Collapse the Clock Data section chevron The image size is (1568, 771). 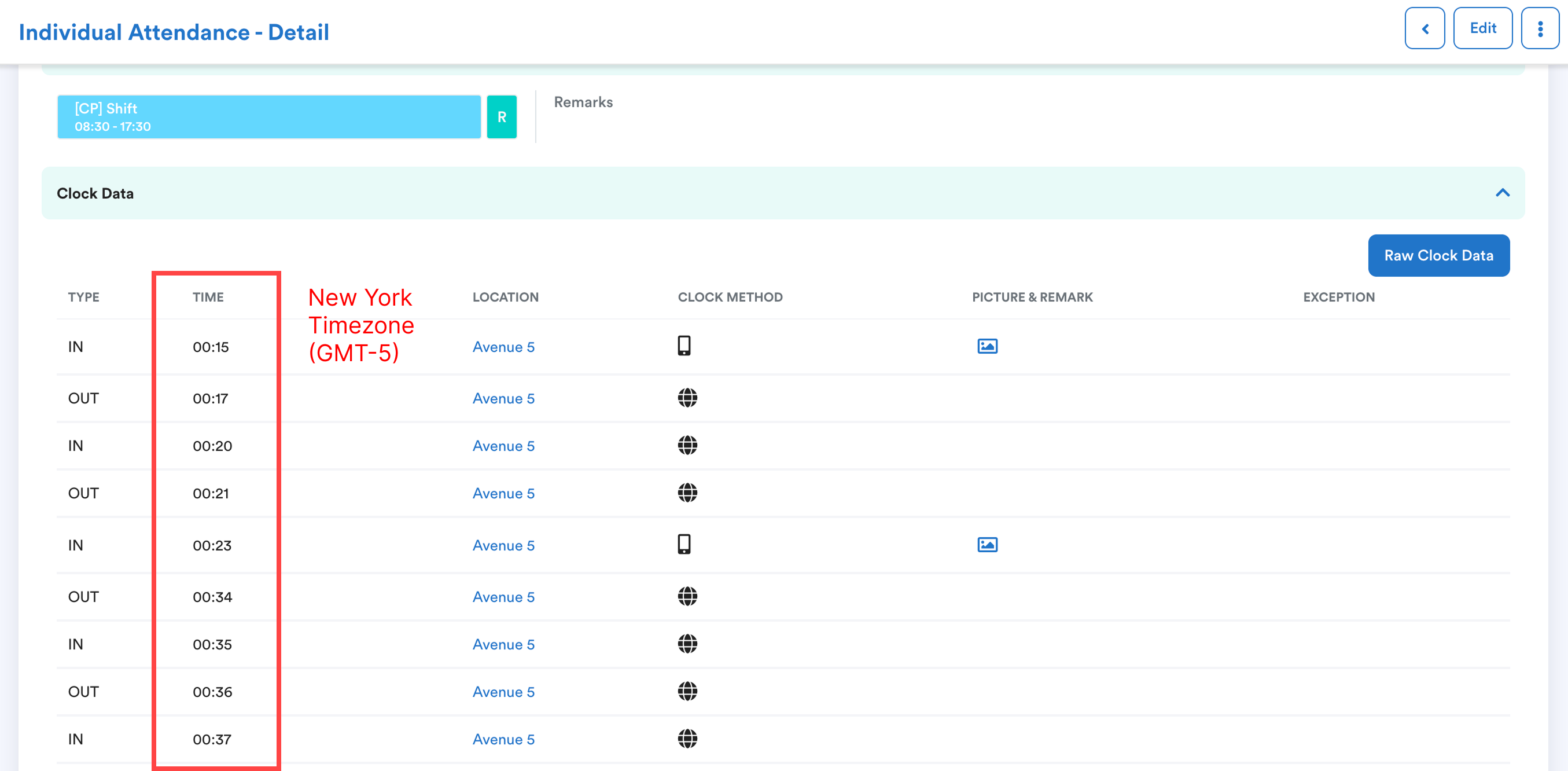(1502, 193)
